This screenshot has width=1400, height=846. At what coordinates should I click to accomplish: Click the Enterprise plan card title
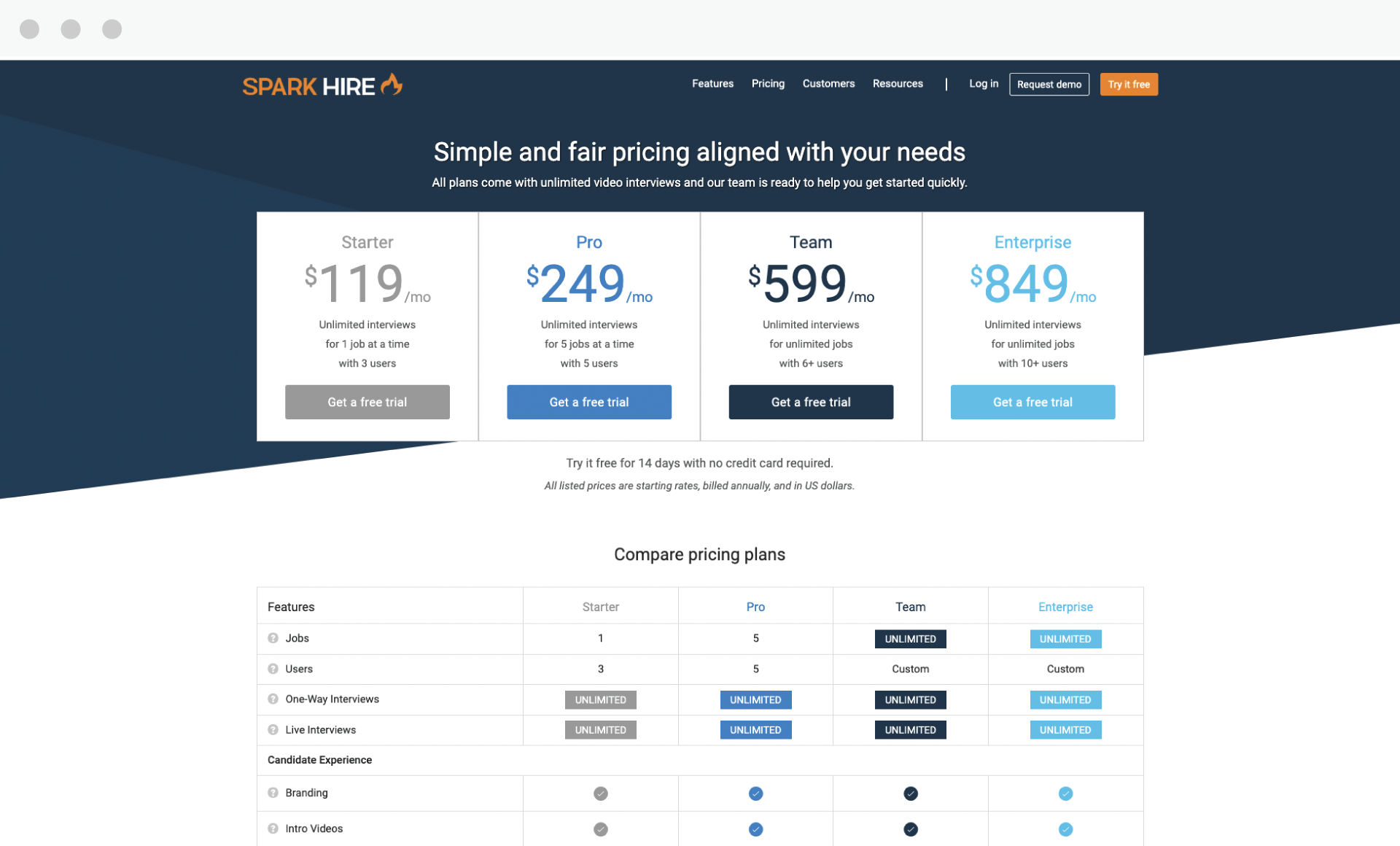[x=1032, y=242]
